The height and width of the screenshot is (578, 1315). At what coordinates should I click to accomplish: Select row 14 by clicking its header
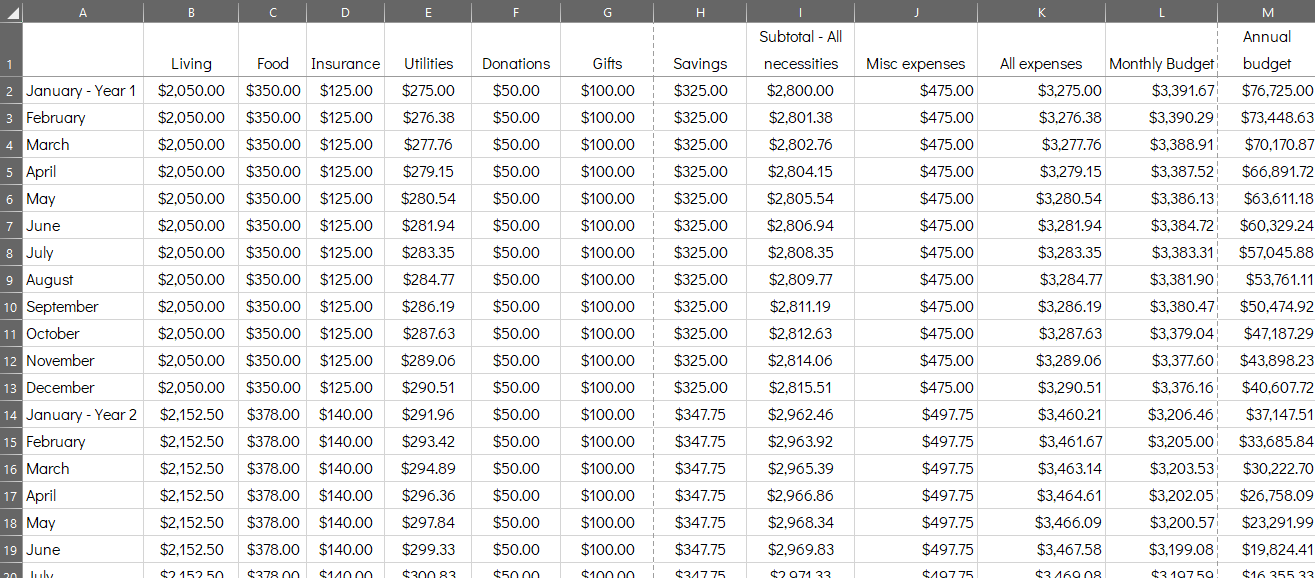[x=10, y=414]
